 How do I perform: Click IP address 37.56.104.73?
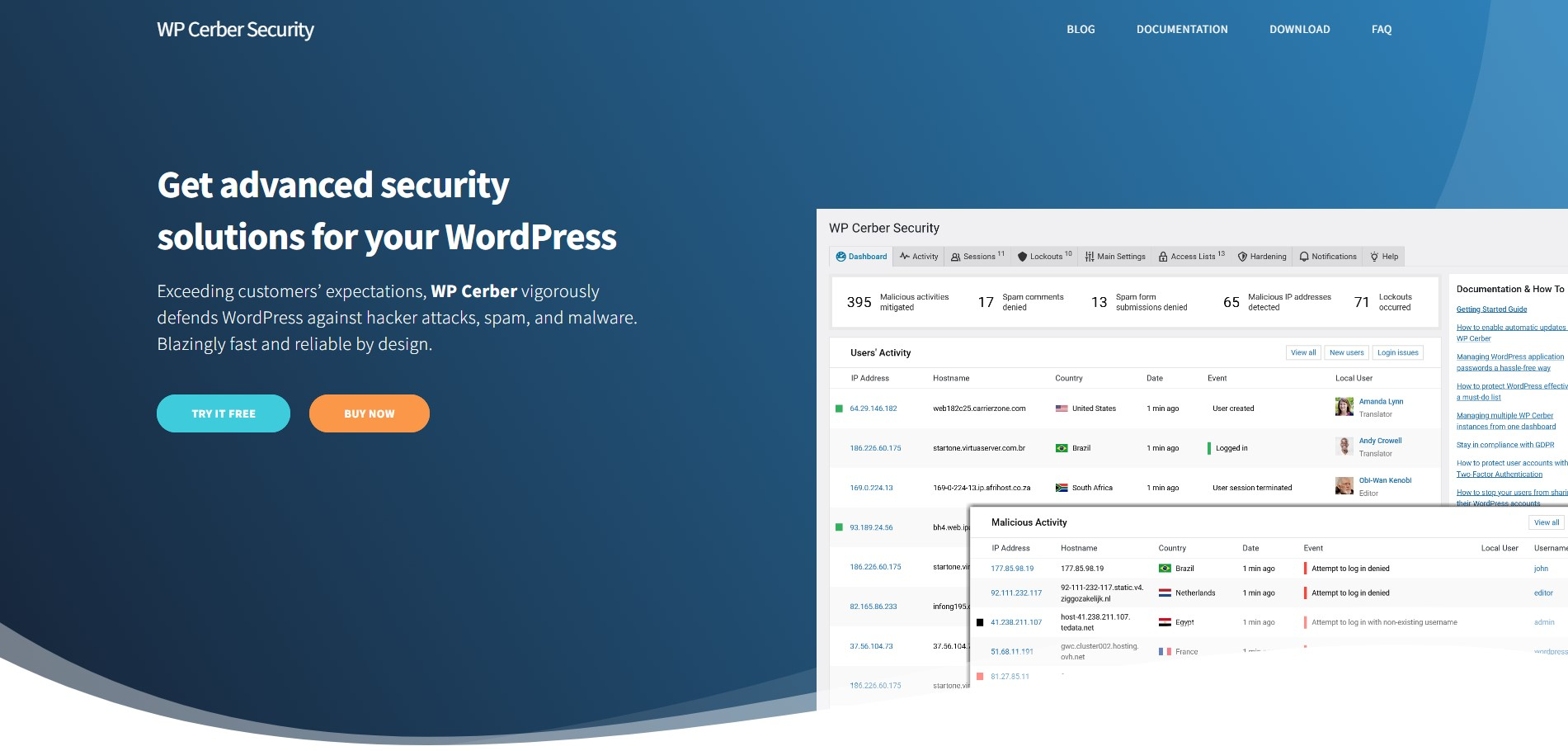click(x=872, y=646)
